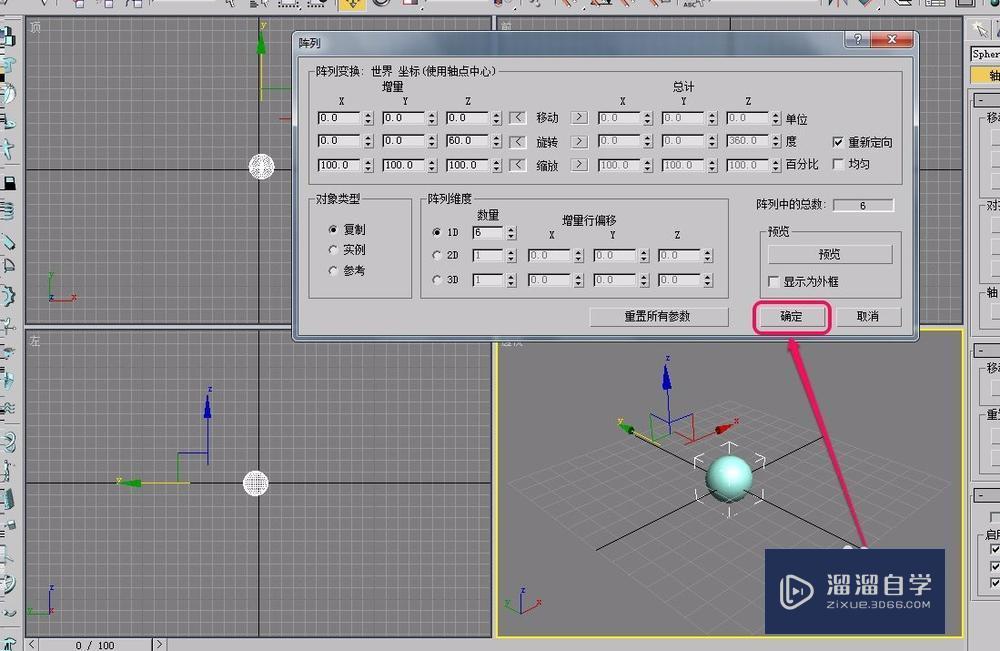The height and width of the screenshot is (651, 1000).
Task: Check the 均匀 checkbox
Action: 838,165
